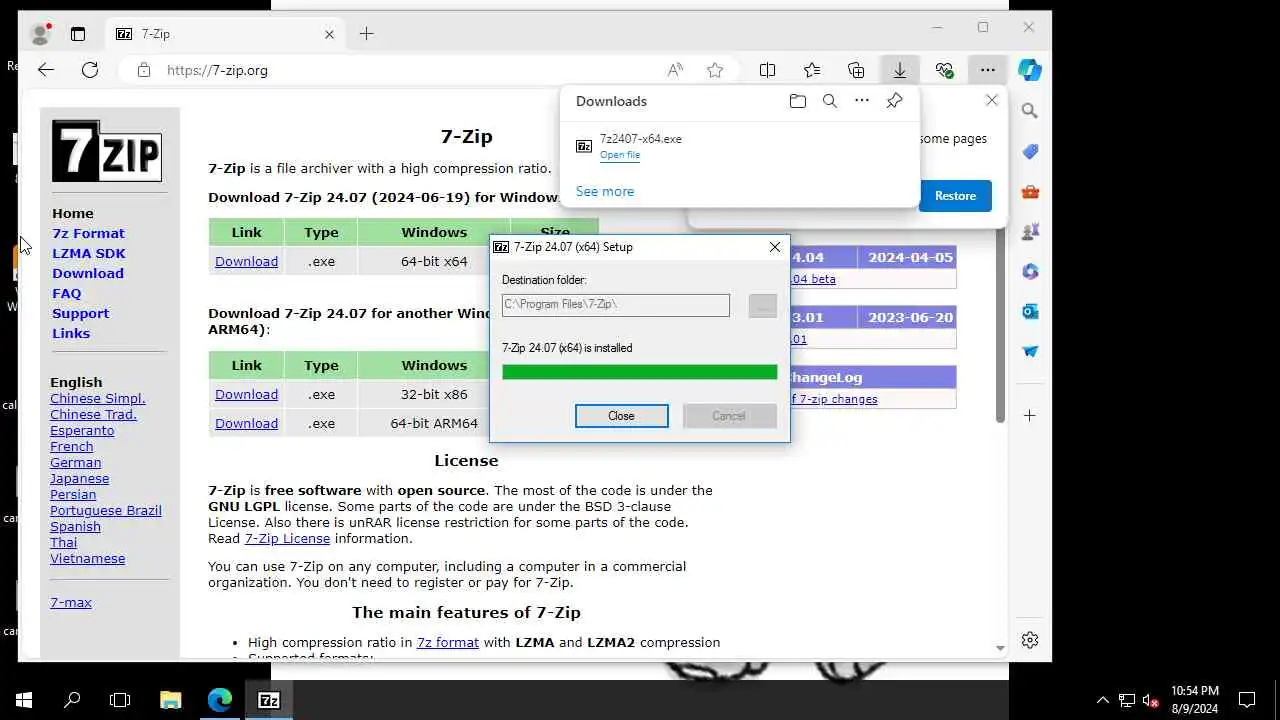Click the Edge back arrow
The width and height of the screenshot is (1280, 720).
[46, 70]
